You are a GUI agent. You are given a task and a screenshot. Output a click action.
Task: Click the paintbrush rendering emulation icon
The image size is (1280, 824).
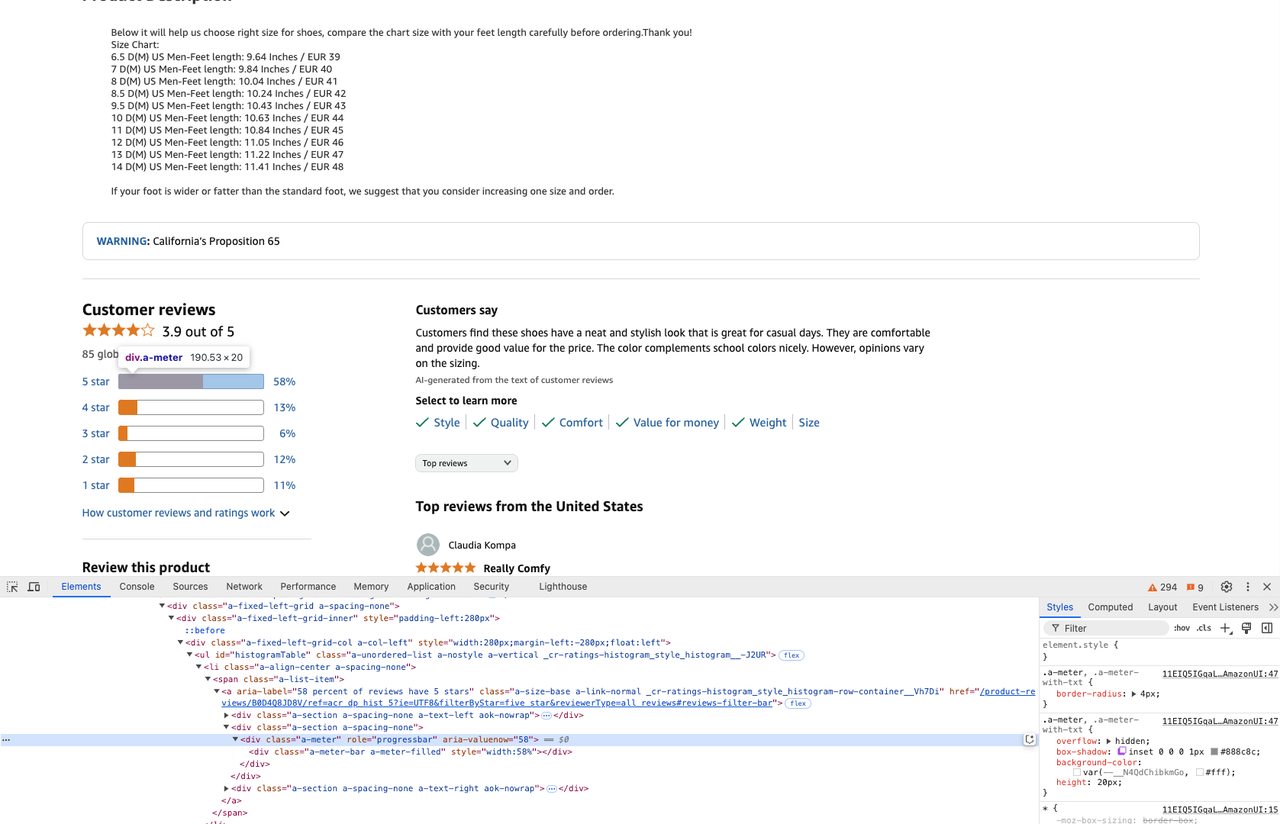[1246, 628]
